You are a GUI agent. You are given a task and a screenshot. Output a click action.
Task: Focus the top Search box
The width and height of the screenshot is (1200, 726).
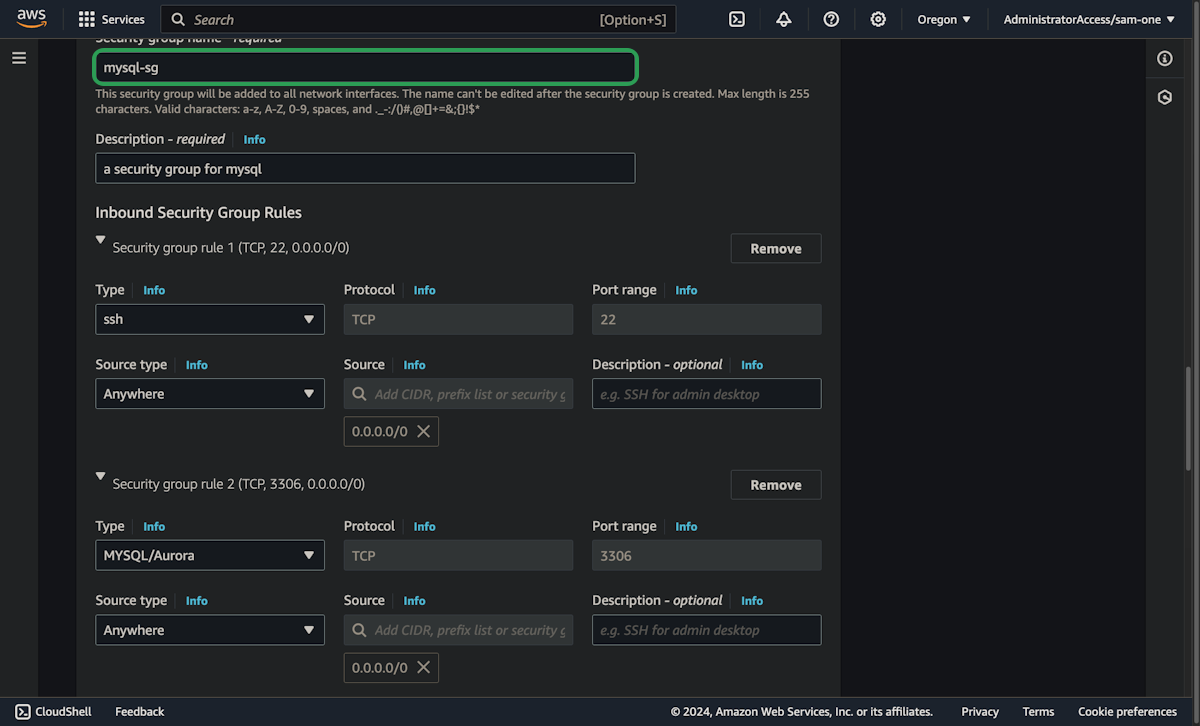[419, 19]
